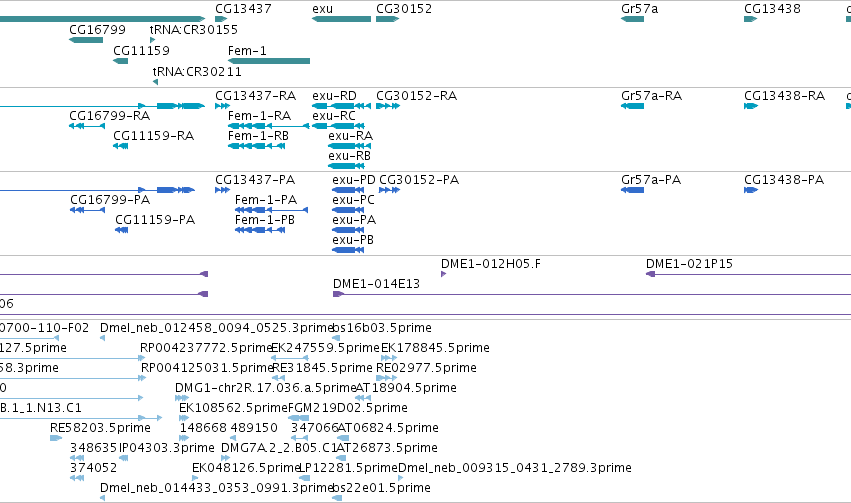Select the bs22e01.5prime EST label
Viewport: 851px width, 503px height.
click(382, 488)
